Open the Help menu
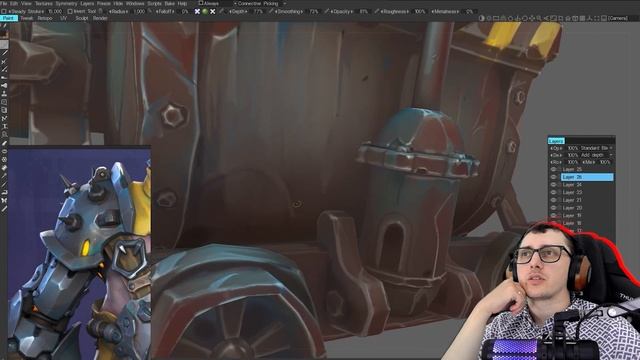The image size is (640, 360). coord(182,3)
